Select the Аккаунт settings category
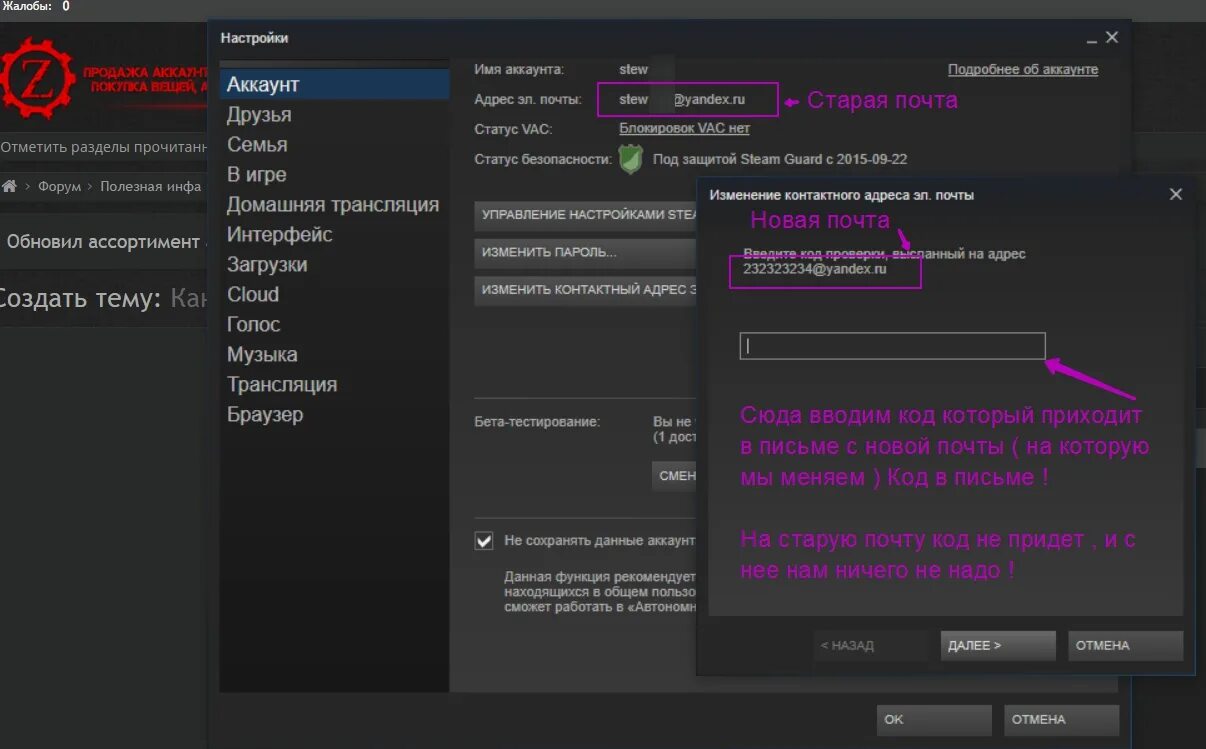 tap(334, 84)
